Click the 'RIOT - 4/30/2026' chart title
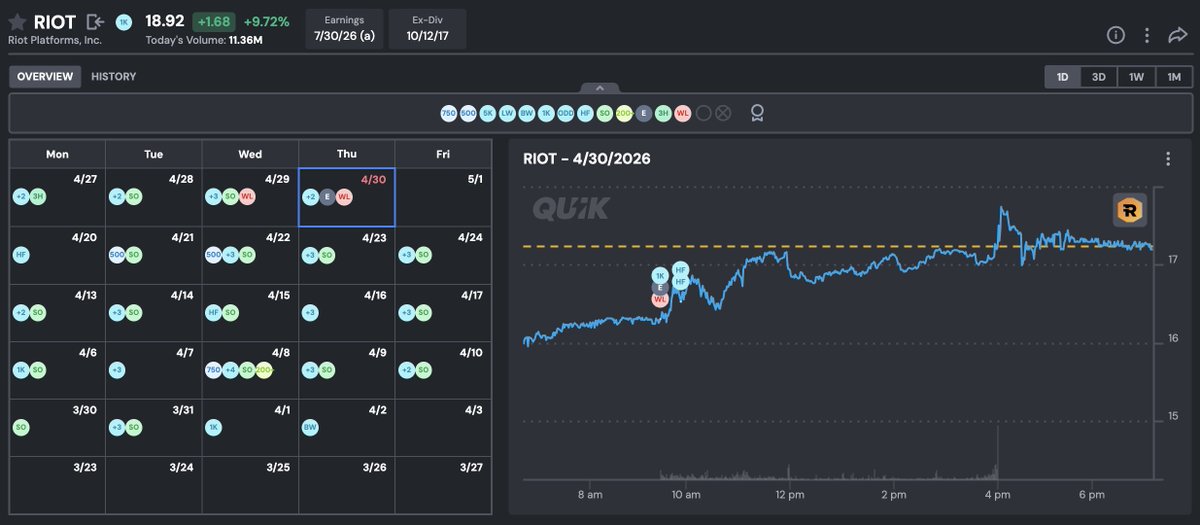This screenshot has width=1200, height=525. point(587,159)
